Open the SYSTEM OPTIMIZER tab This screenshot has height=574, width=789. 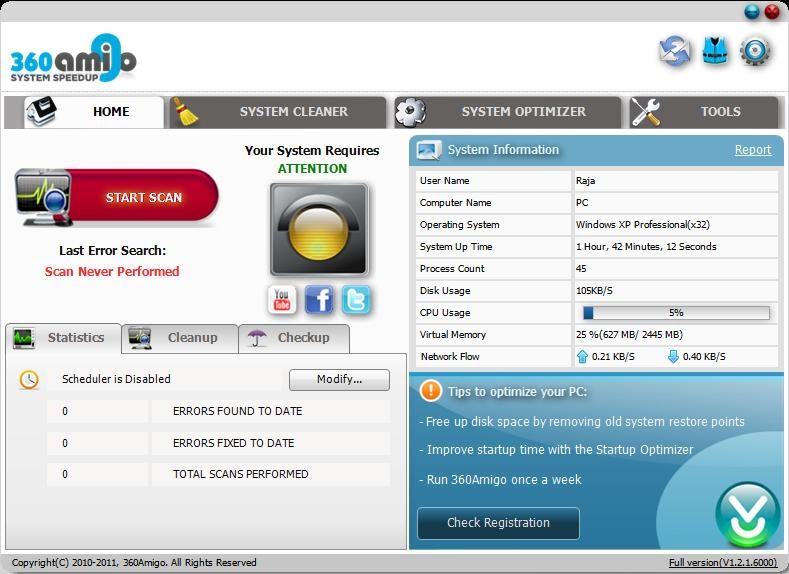pyautogui.click(x=508, y=112)
